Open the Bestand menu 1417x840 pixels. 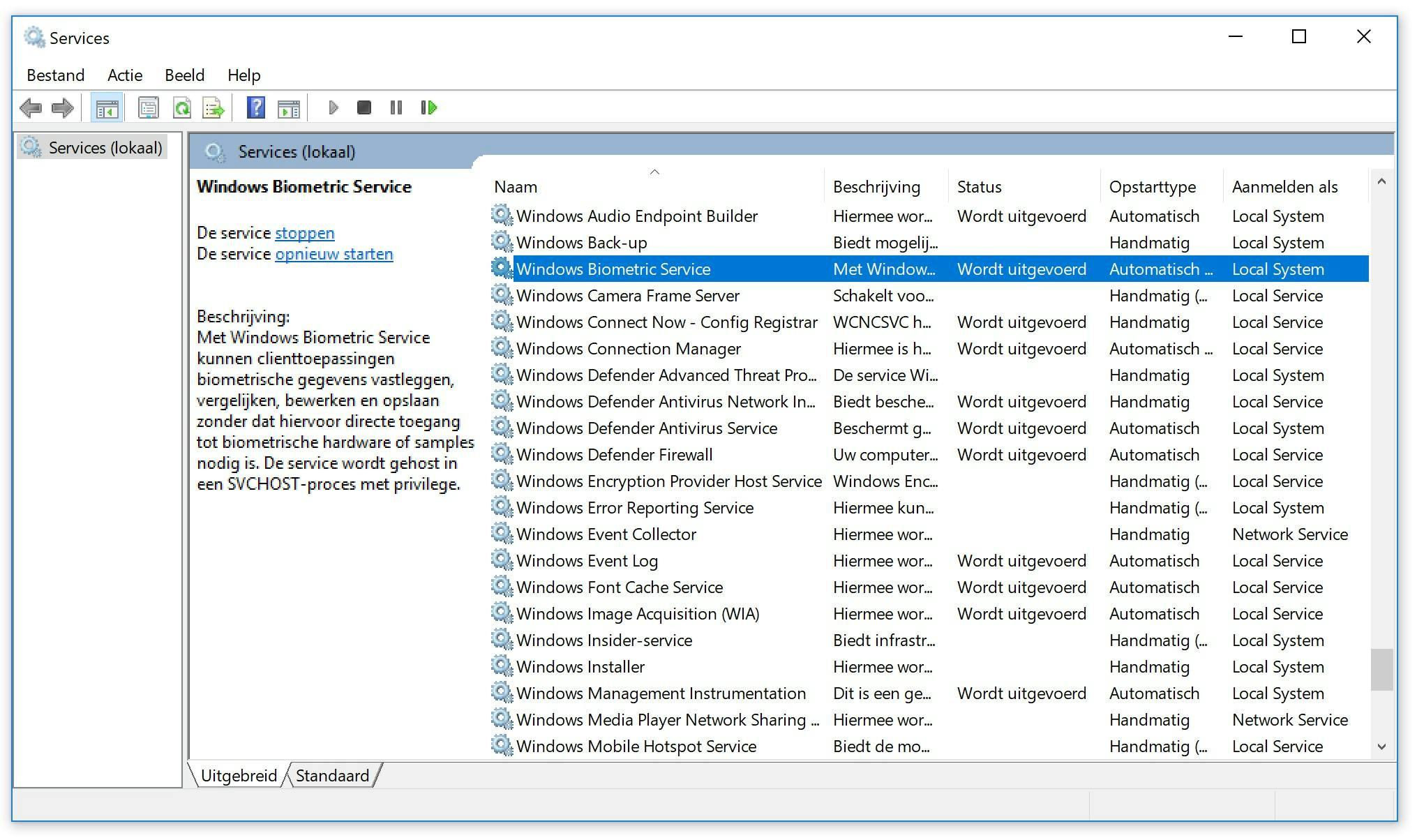point(55,75)
